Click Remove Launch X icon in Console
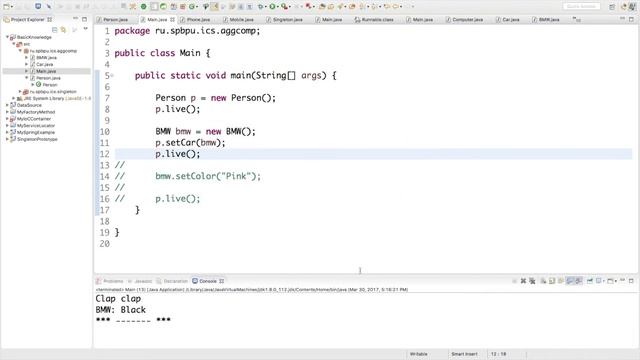The height and width of the screenshot is (360, 640). tap(523, 281)
